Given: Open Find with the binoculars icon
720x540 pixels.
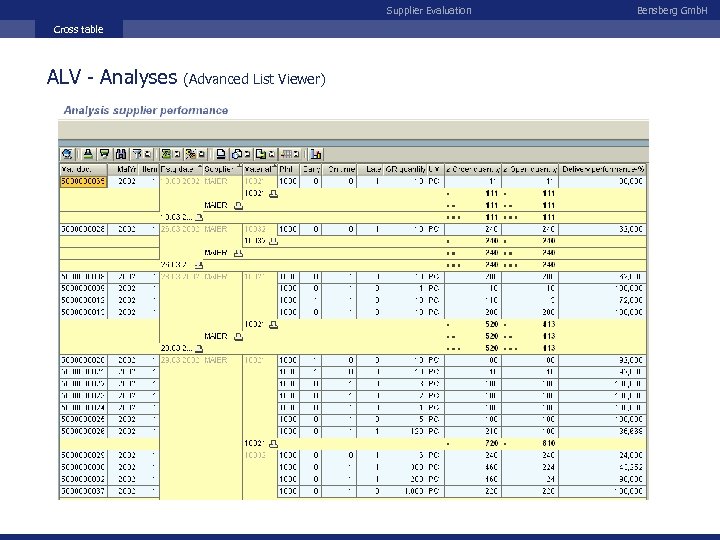Looking at the screenshot, I should pos(121,154).
